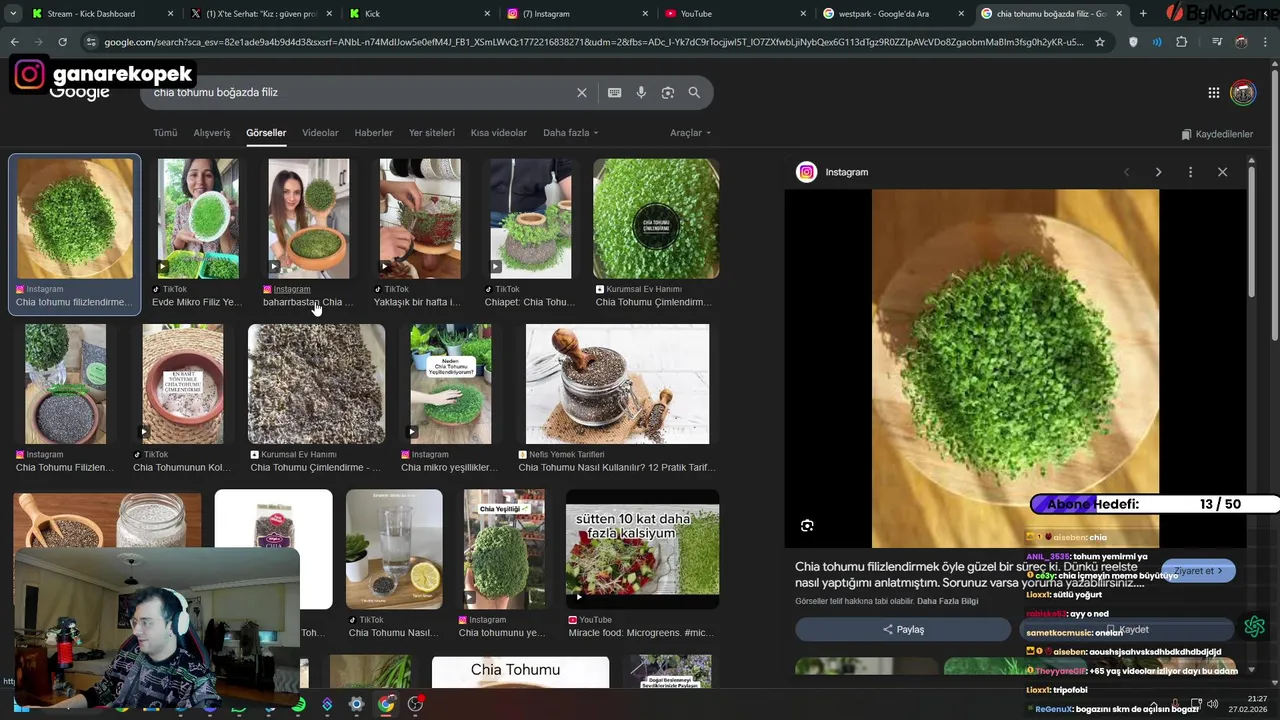1280x720 pixels.
Task: Open more options in the preview panel
Action: pyautogui.click(x=1190, y=172)
